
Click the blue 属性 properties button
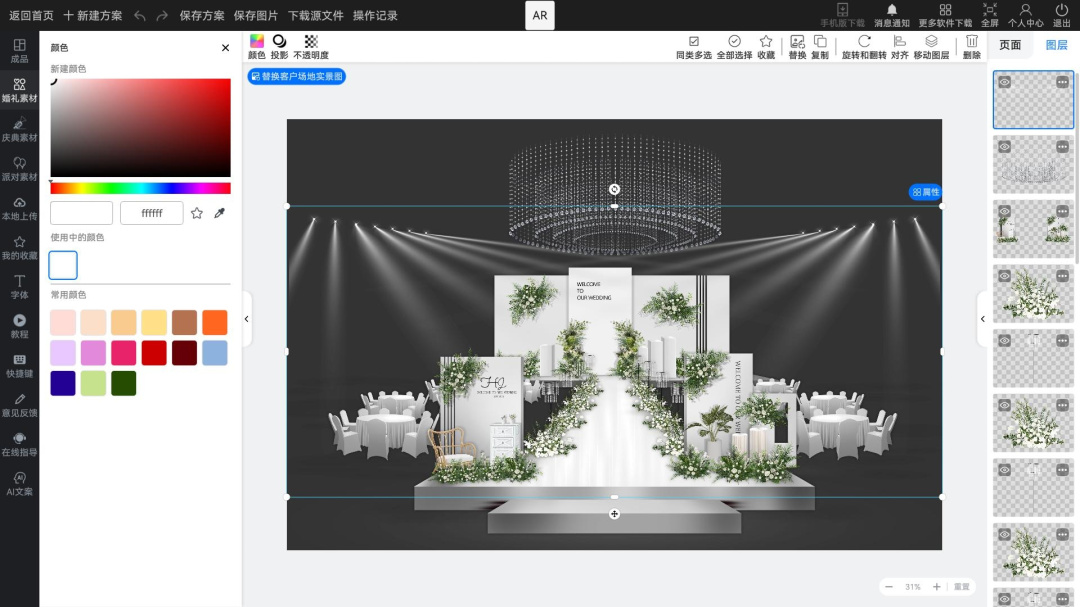(925, 192)
